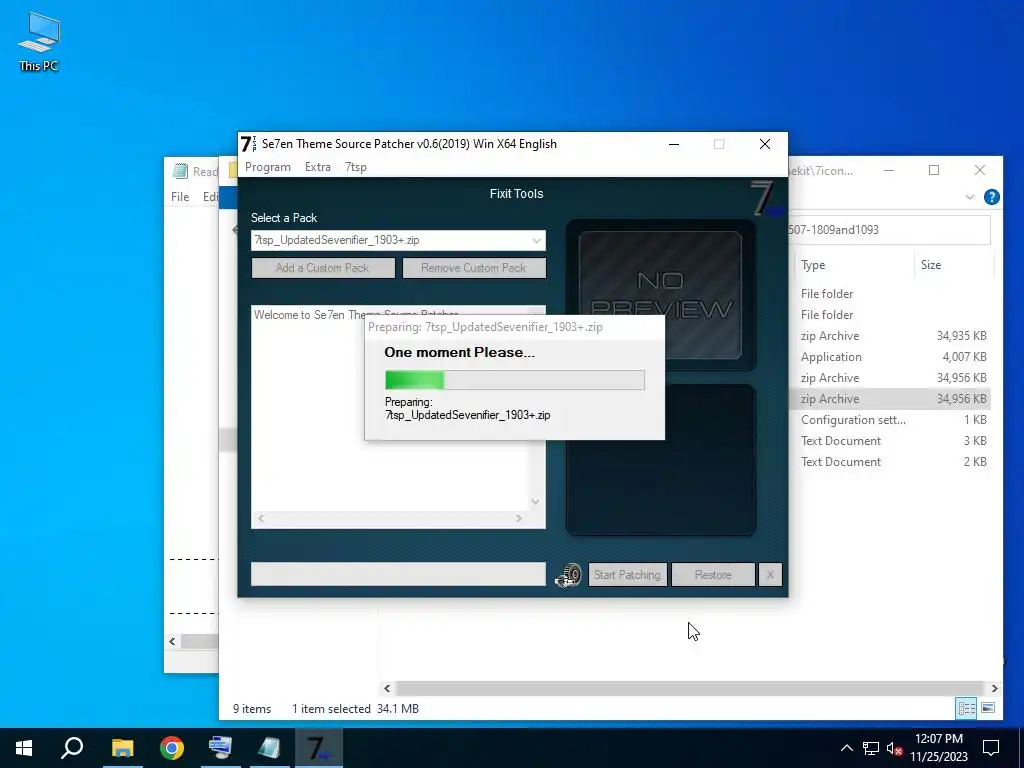Click Remove Custom Pack button
1024x768 pixels.
(x=474, y=268)
